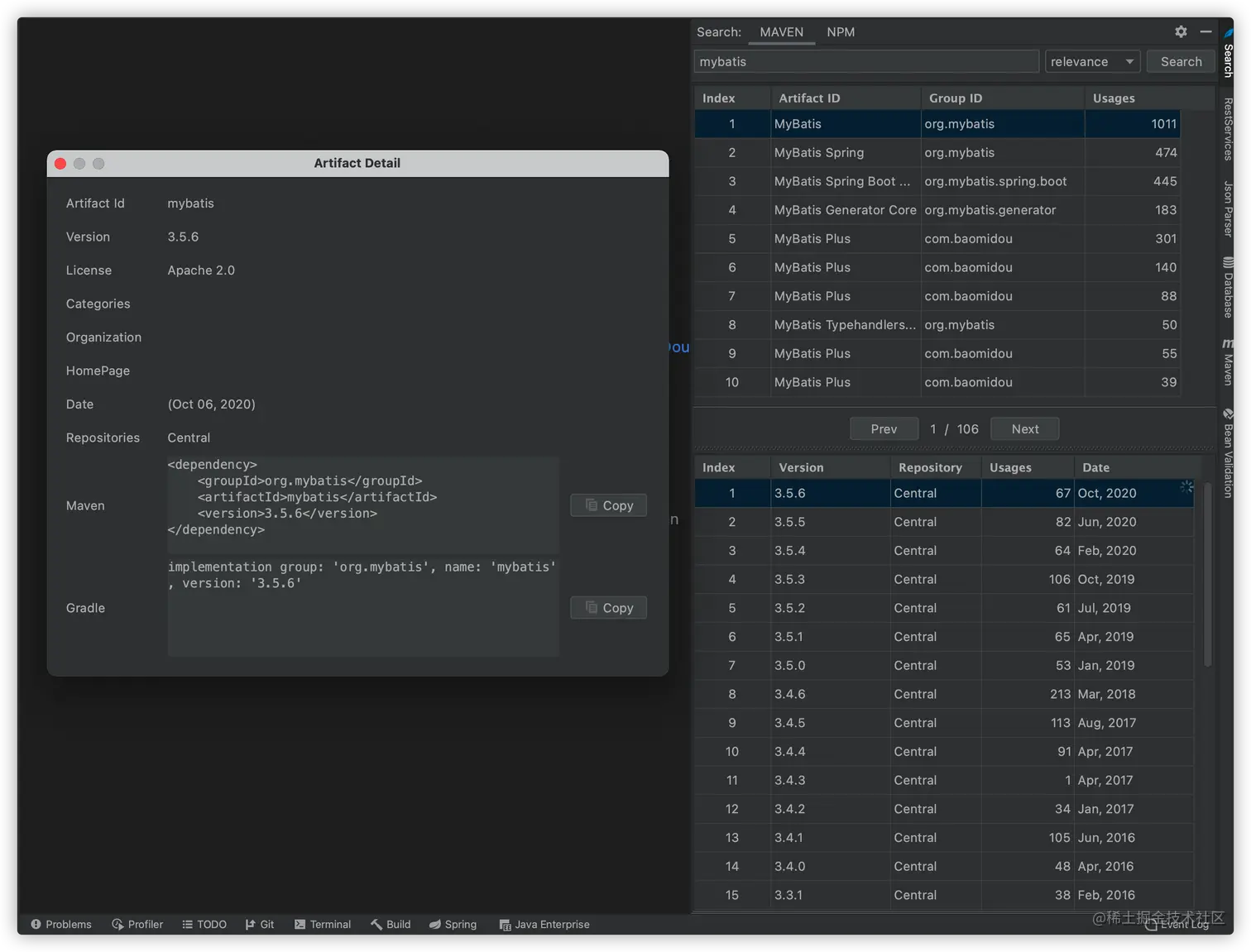Select version 3.4.0 row
Image resolution: width=1251 pixels, height=952 pixels.
click(x=944, y=866)
